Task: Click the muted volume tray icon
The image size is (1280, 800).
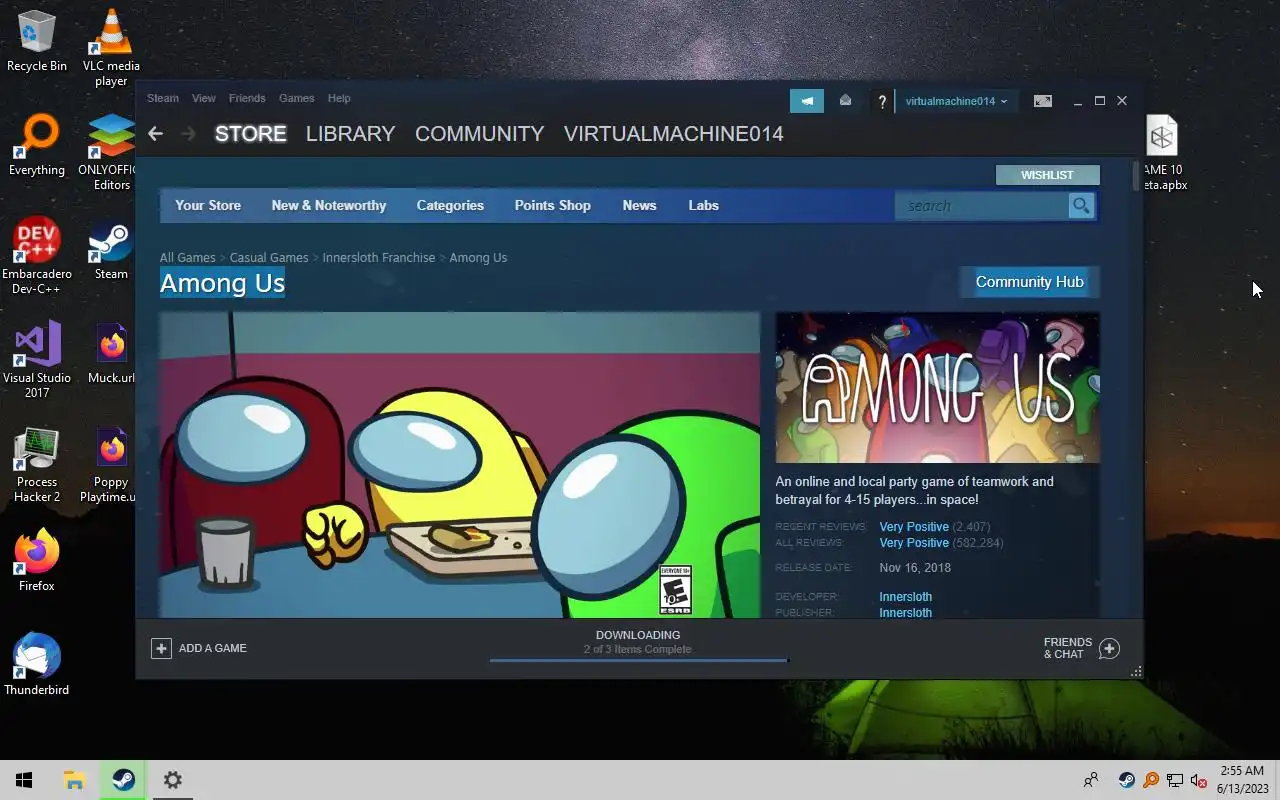Action: (1199, 780)
